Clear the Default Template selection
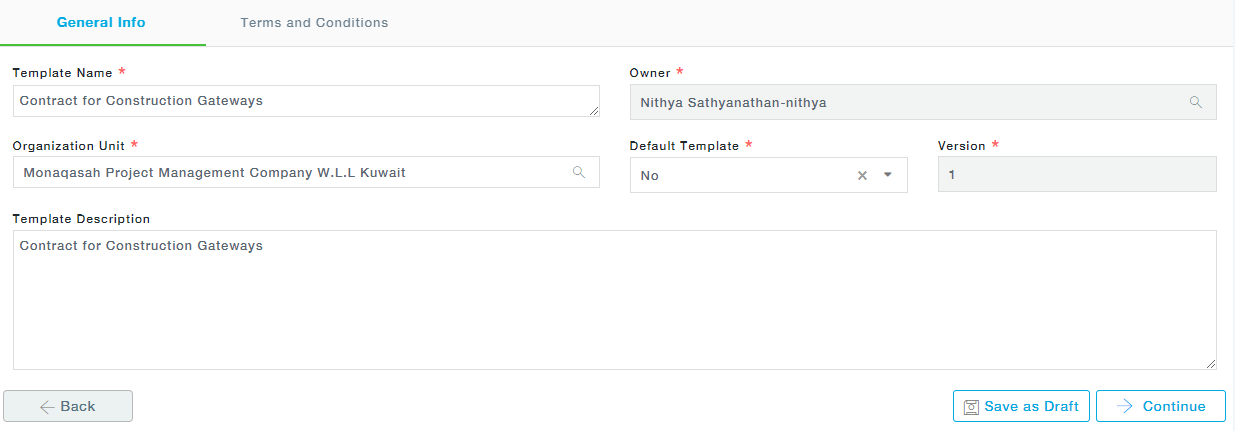The image size is (1235, 431). [862, 176]
